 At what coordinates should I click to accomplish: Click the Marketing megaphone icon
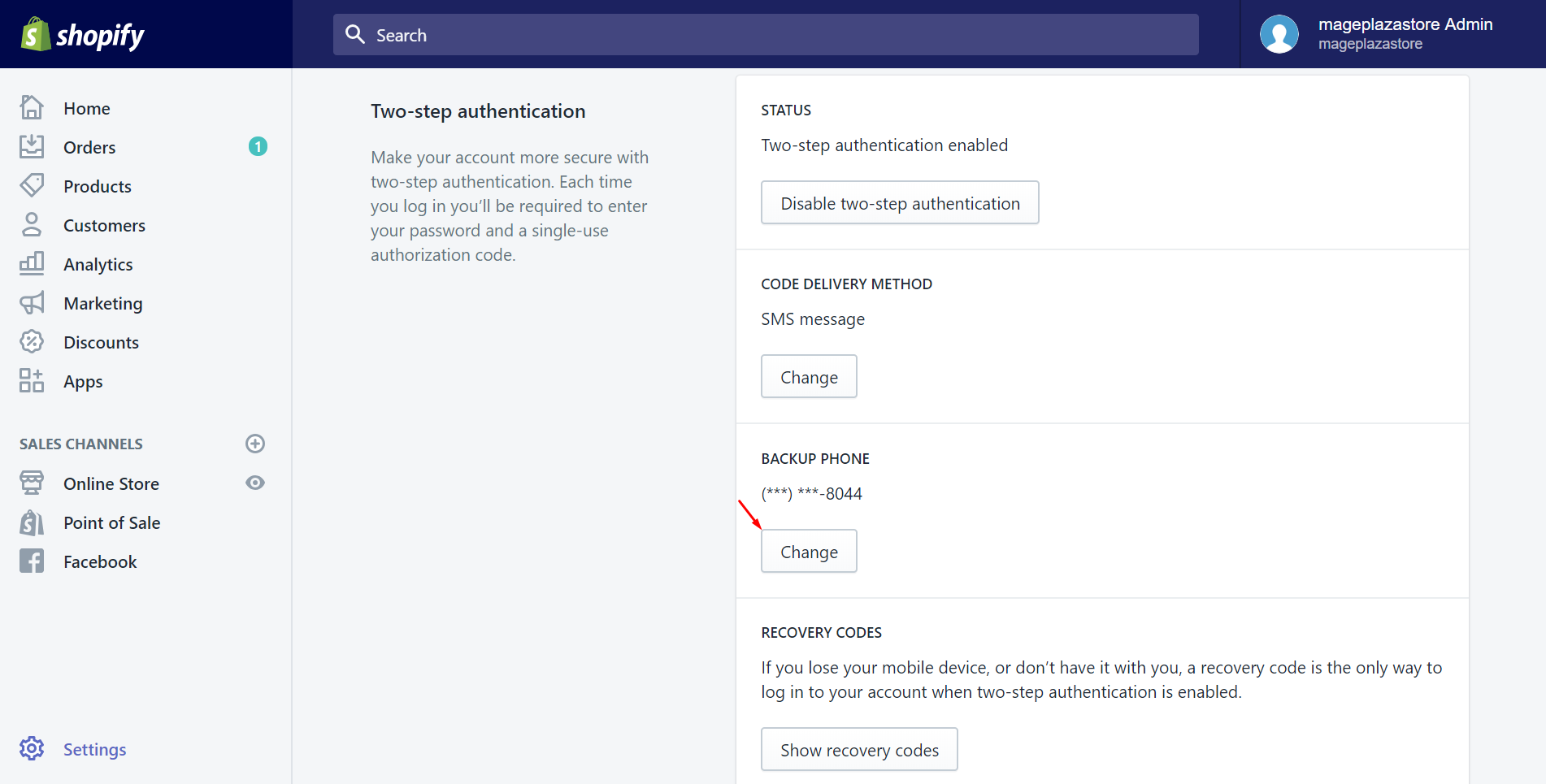[x=32, y=302]
